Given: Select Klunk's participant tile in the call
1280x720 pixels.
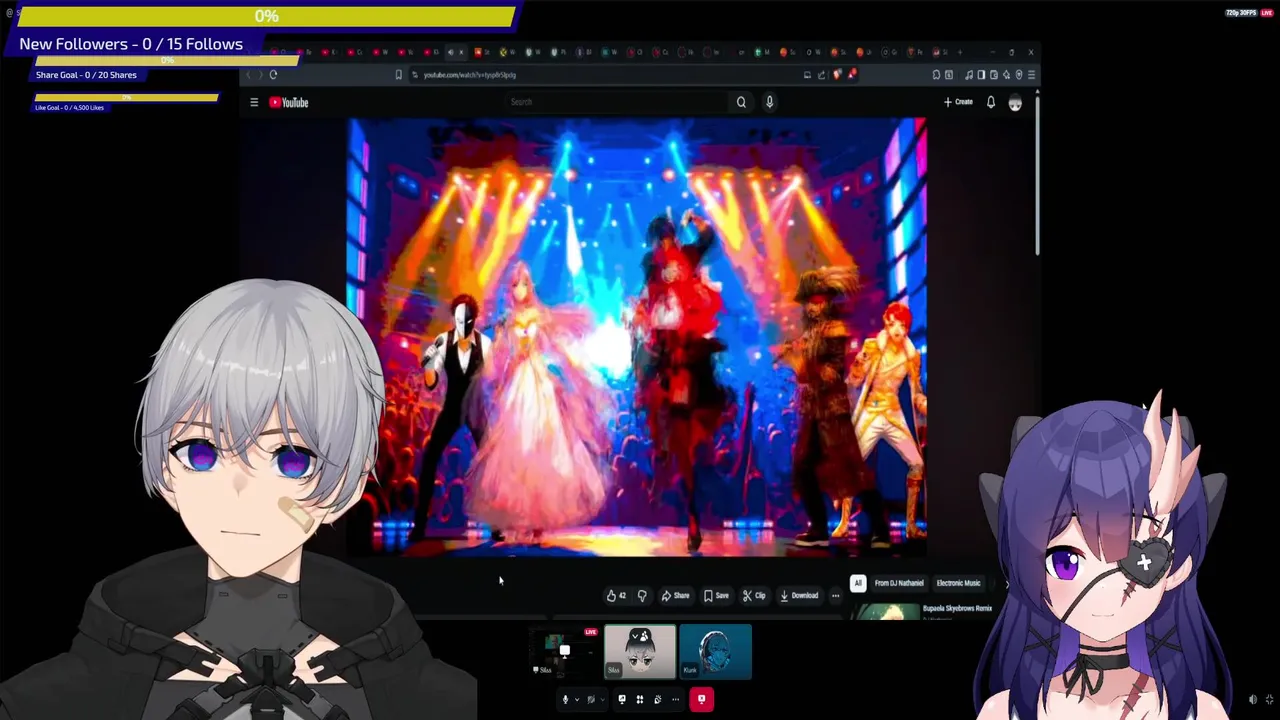Looking at the screenshot, I should tap(715, 652).
